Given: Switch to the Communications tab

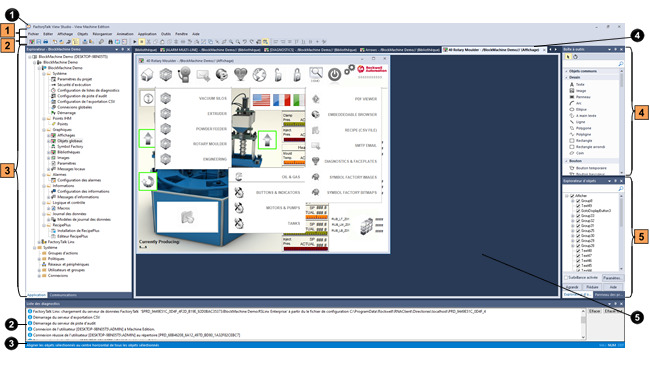Looking at the screenshot, I should click(63, 295).
